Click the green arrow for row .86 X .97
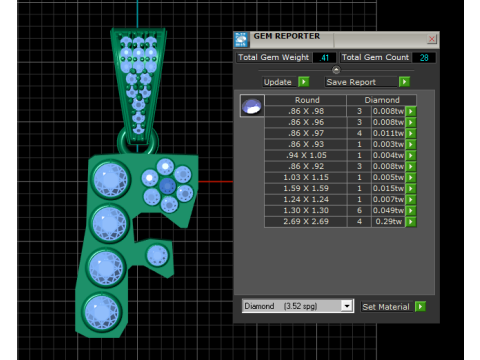The height and width of the screenshot is (360, 480). click(411, 133)
